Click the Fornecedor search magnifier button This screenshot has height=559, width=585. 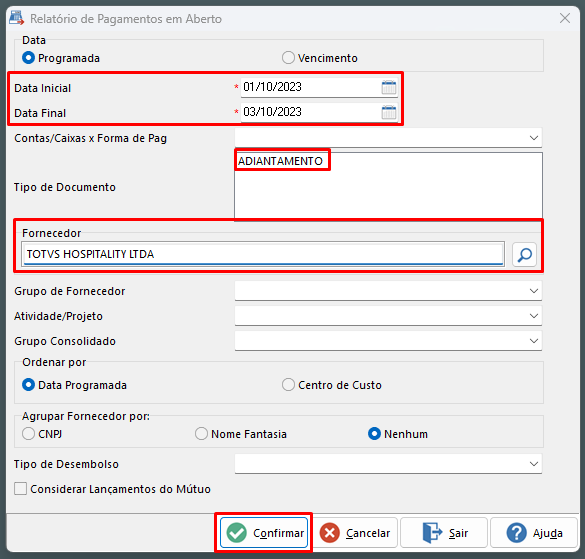[524, 254]
